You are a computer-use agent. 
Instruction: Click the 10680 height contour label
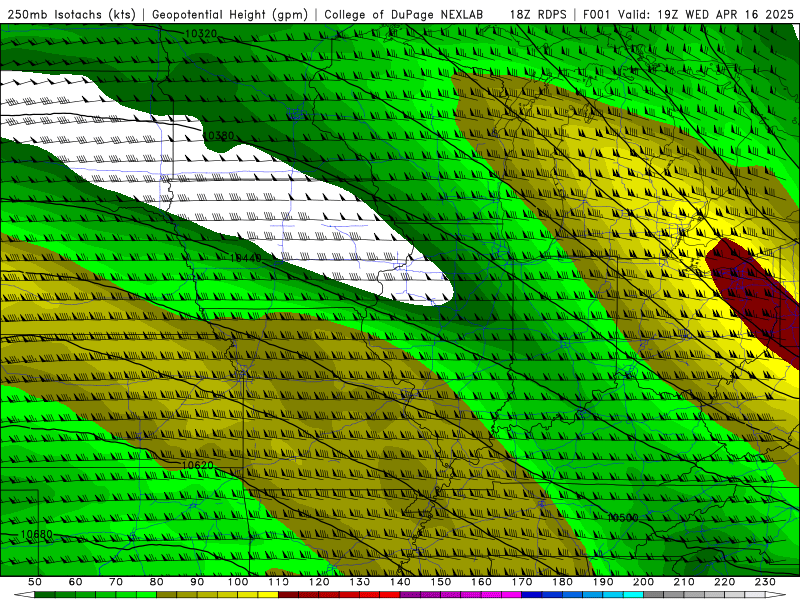coord(36,535)
